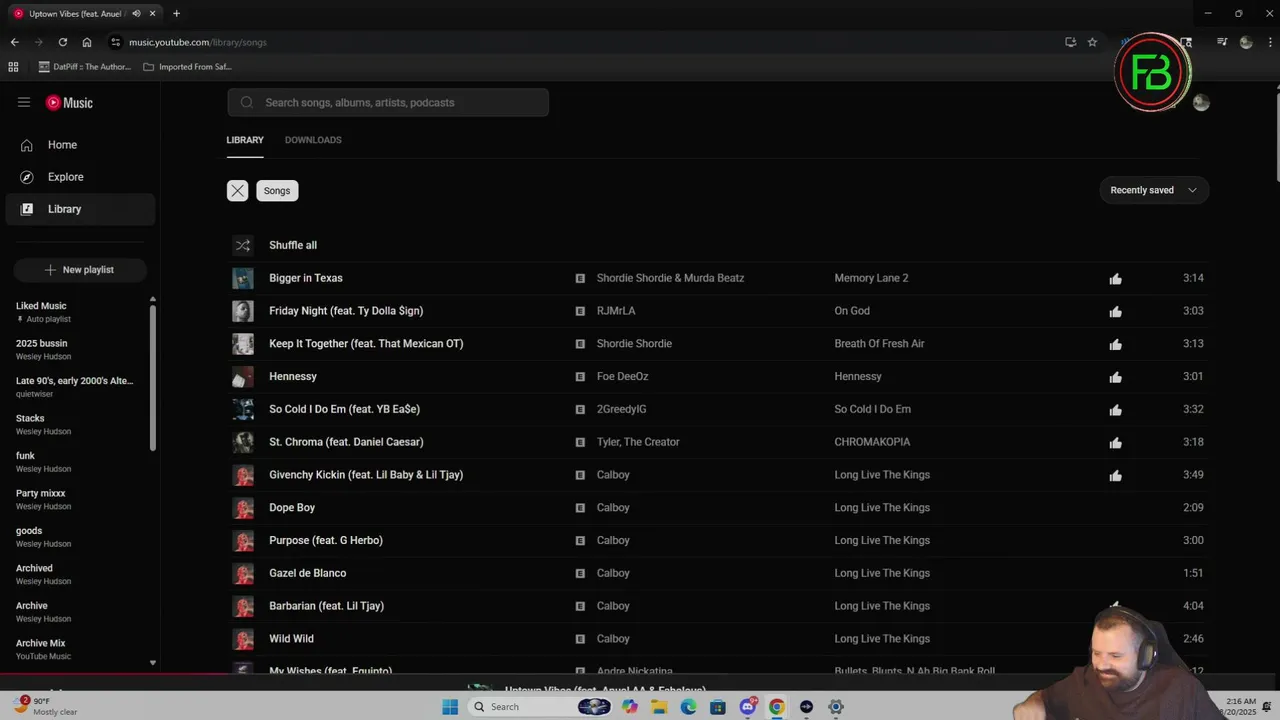Open album CHROMAKOPIA
Screen dimensions: 1280x720
click(872, 442)
